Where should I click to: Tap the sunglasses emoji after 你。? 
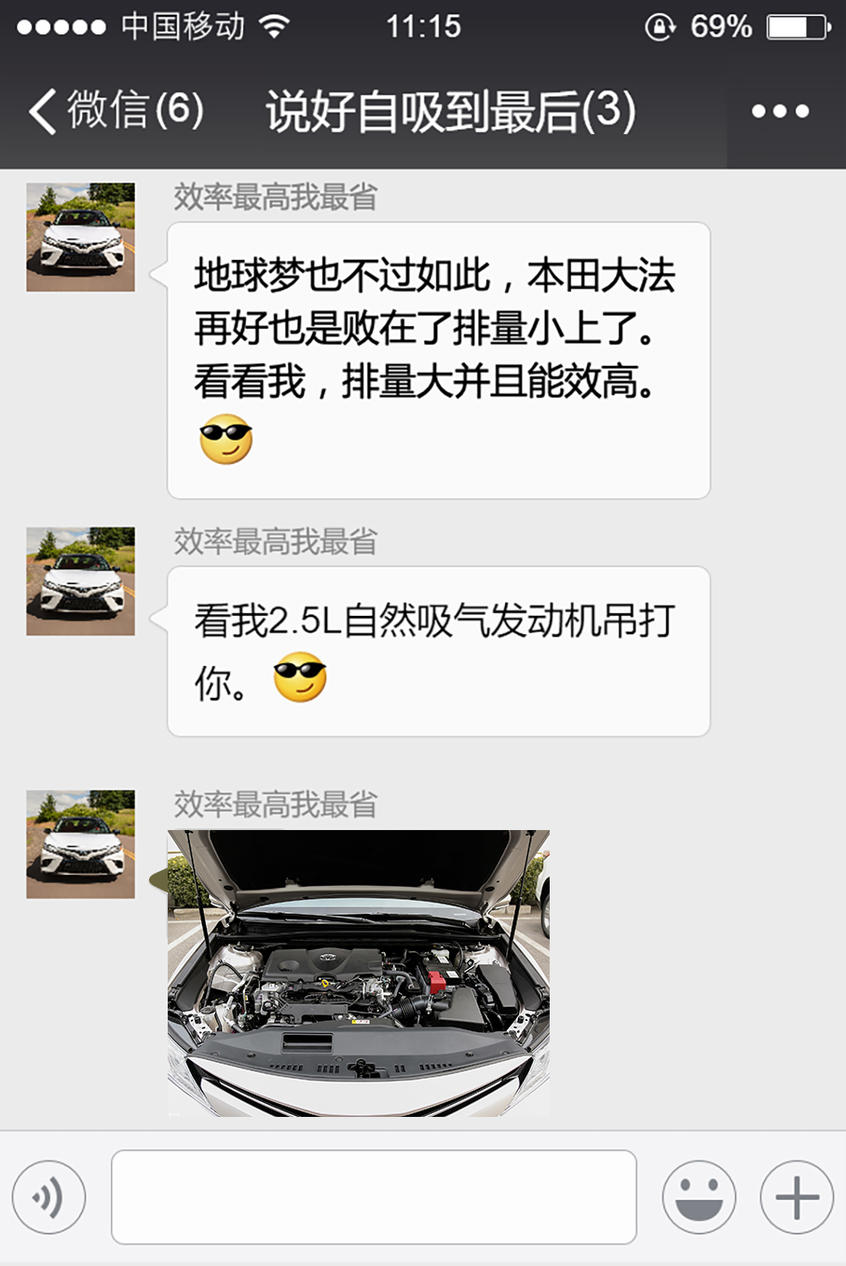pos(300,677)
